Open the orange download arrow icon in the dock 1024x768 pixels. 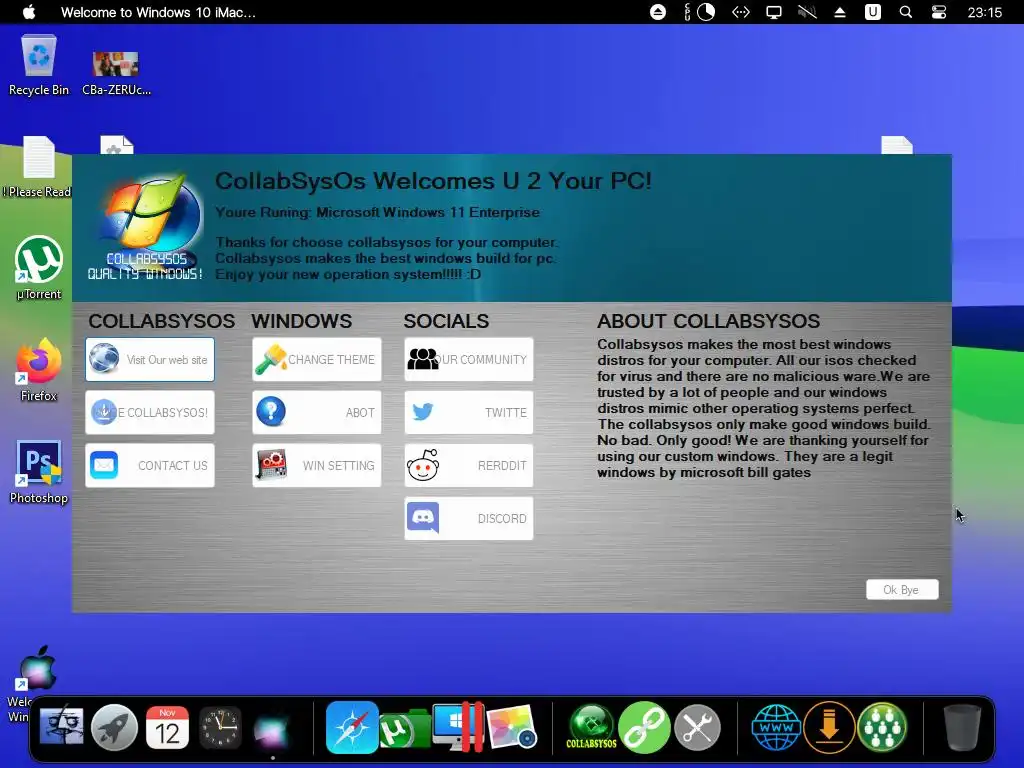829,727
